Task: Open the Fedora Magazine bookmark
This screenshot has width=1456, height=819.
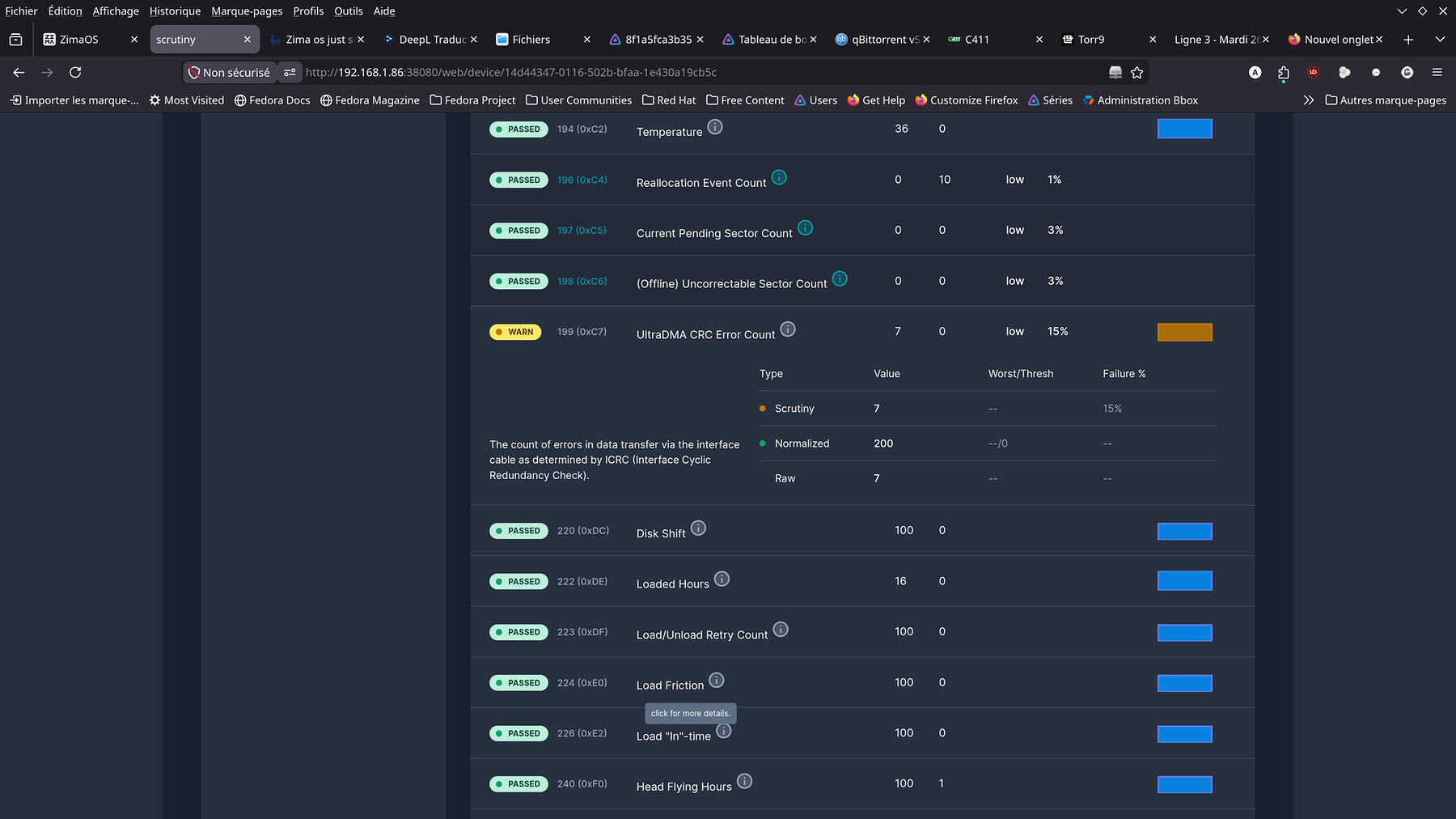Action: [370, 100]
